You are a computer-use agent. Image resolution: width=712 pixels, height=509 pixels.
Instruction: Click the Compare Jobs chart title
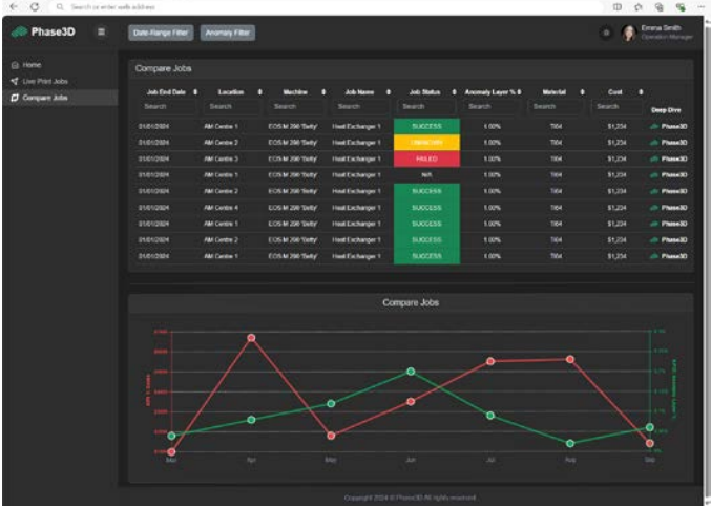(x=410, y=302)
